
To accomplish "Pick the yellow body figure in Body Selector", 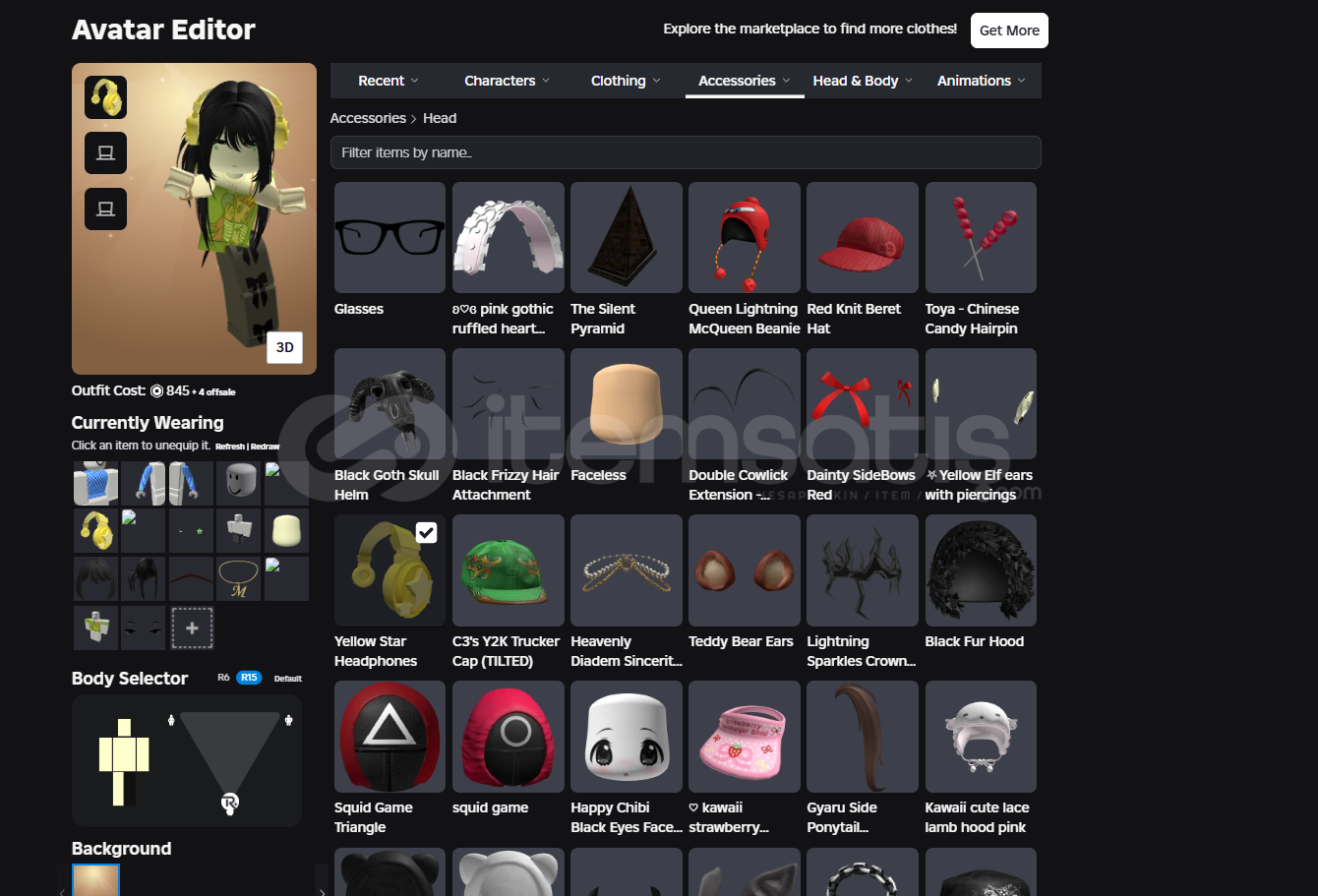I will point(124,762).
